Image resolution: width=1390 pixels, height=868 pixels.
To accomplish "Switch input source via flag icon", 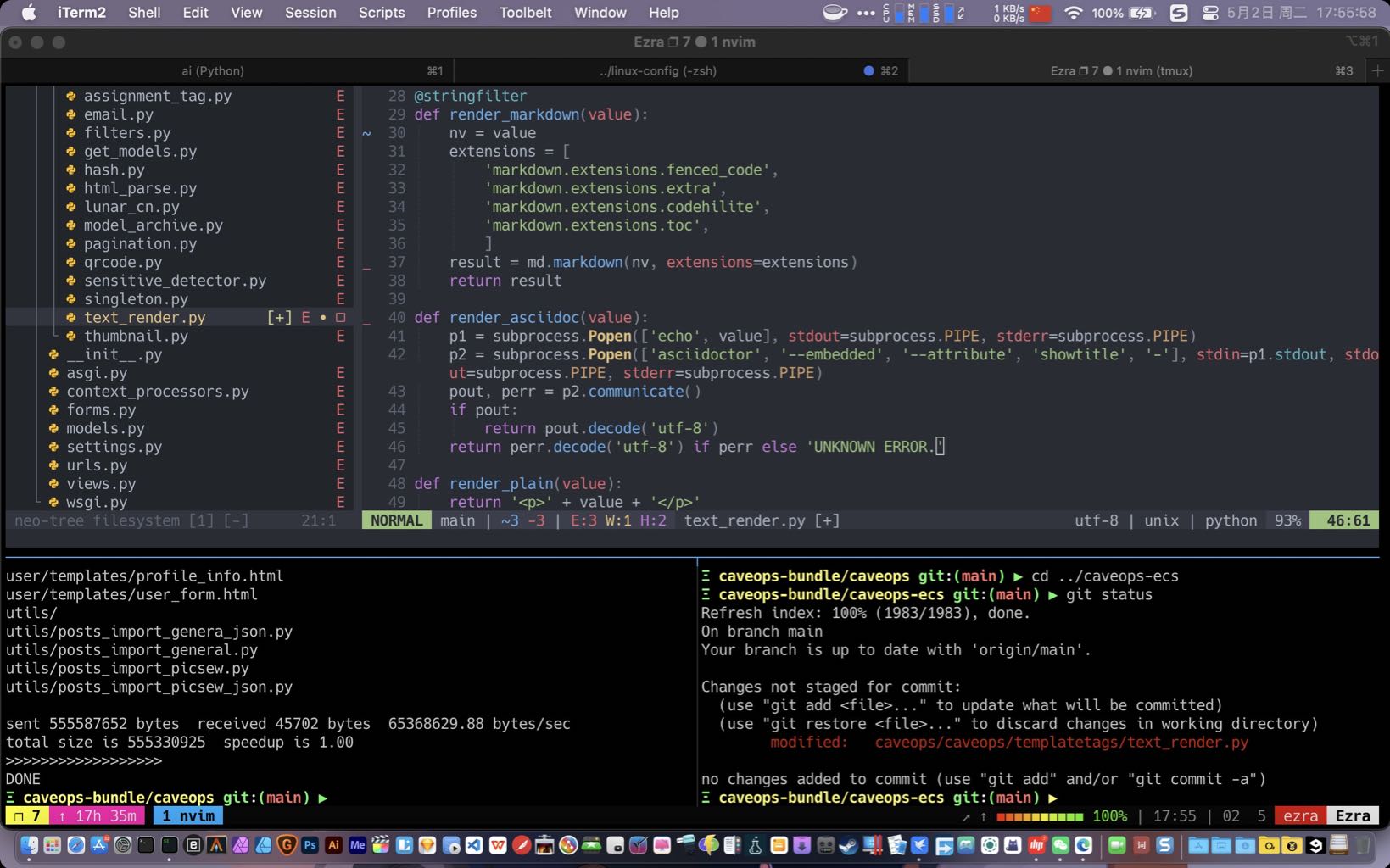I will coord(1040,13).
